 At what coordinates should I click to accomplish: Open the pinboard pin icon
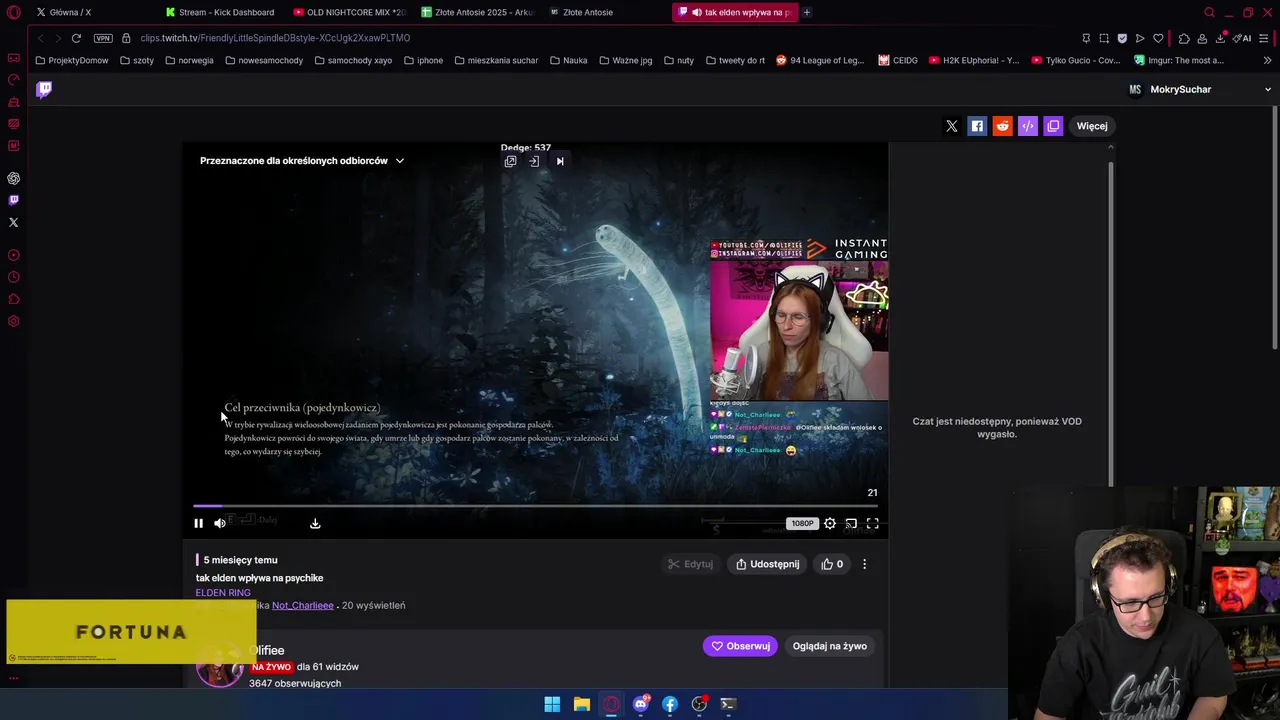pos(1086,38)
